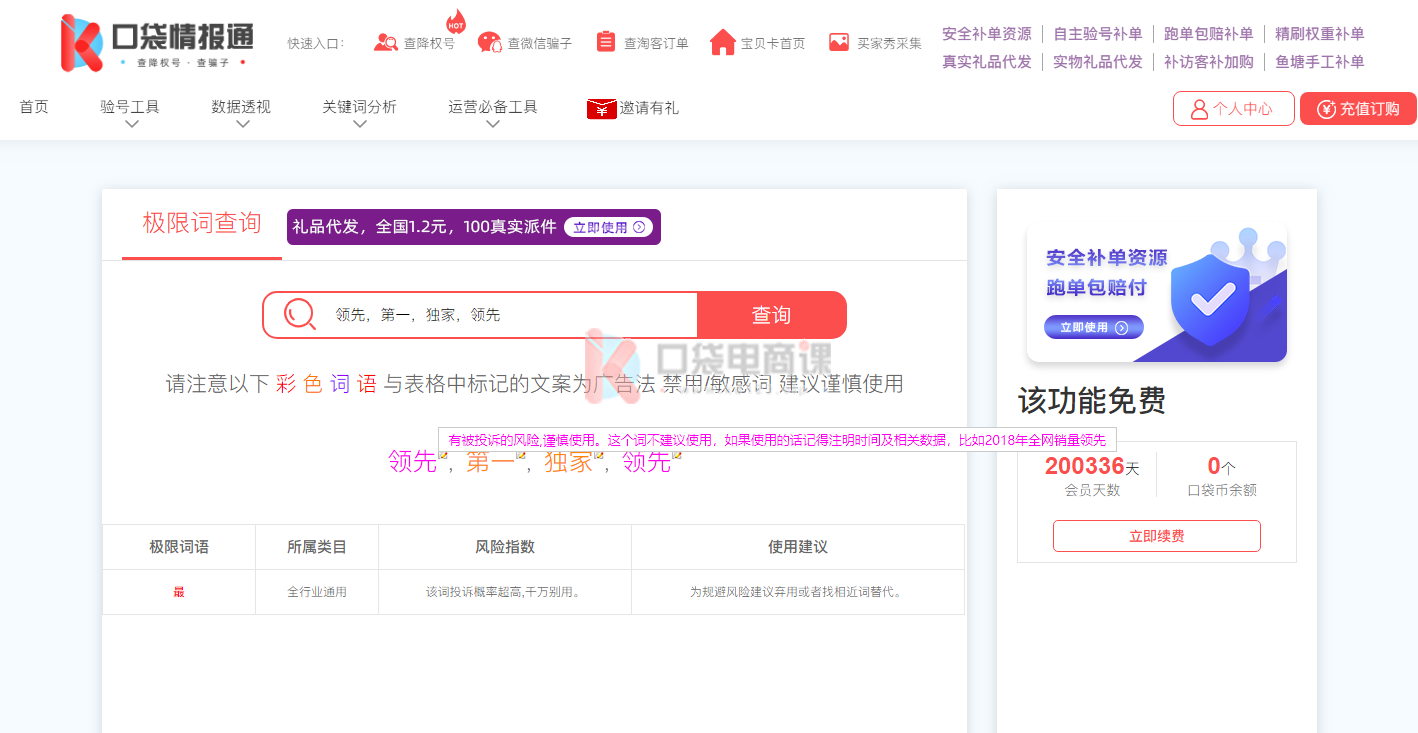Click the 宝贝卡首页 house icon
Image resolution: width=1418 pixels, height=733 pixels.
coord(722,42)
